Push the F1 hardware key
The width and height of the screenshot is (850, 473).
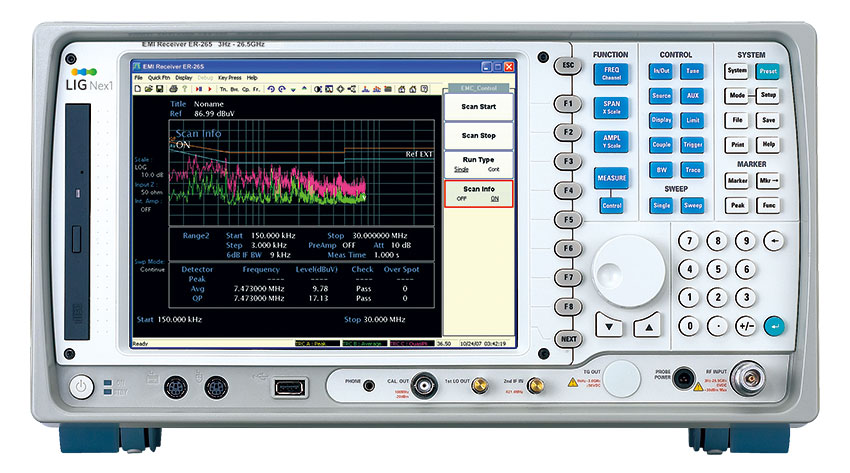tap(568, 103)
